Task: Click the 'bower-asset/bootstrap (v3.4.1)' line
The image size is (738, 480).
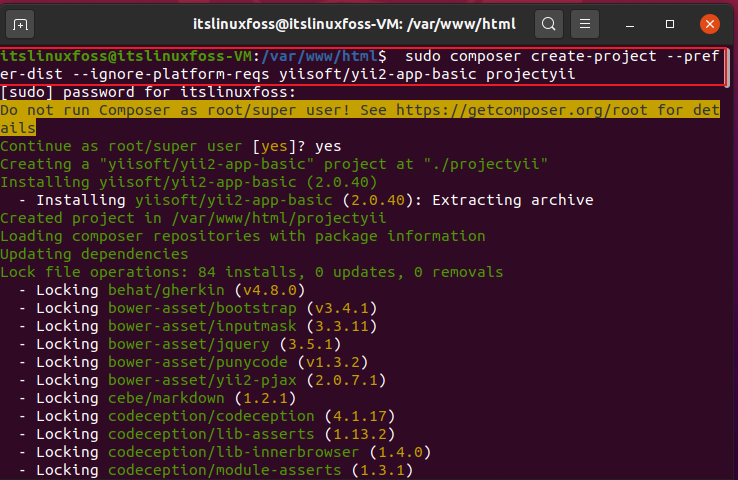Action: tap(198, 308)
